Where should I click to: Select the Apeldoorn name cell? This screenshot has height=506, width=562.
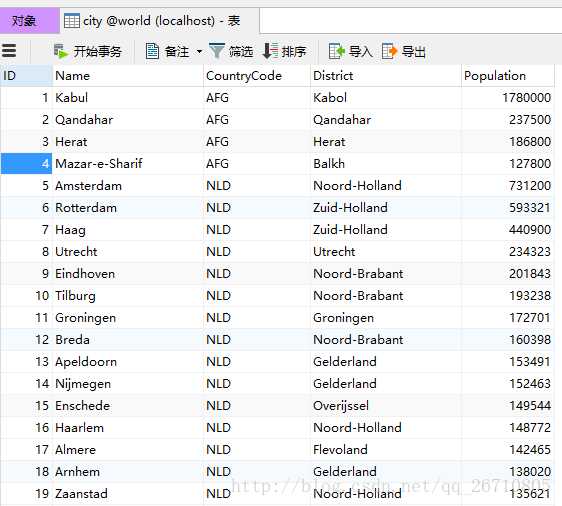pos(128,362)
